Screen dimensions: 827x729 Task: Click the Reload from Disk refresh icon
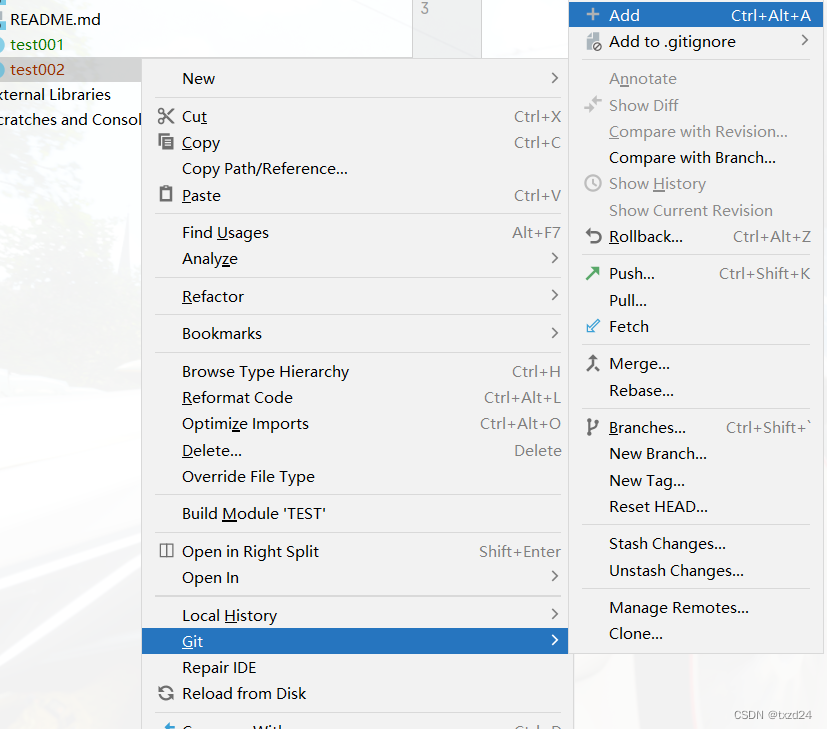[166, 694]
